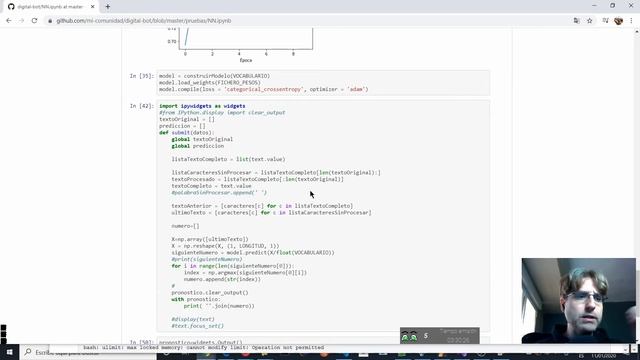The height and width of the screenshot is (360, 640).
Task: Click the "with pronostico:" line
Action: 196,299
